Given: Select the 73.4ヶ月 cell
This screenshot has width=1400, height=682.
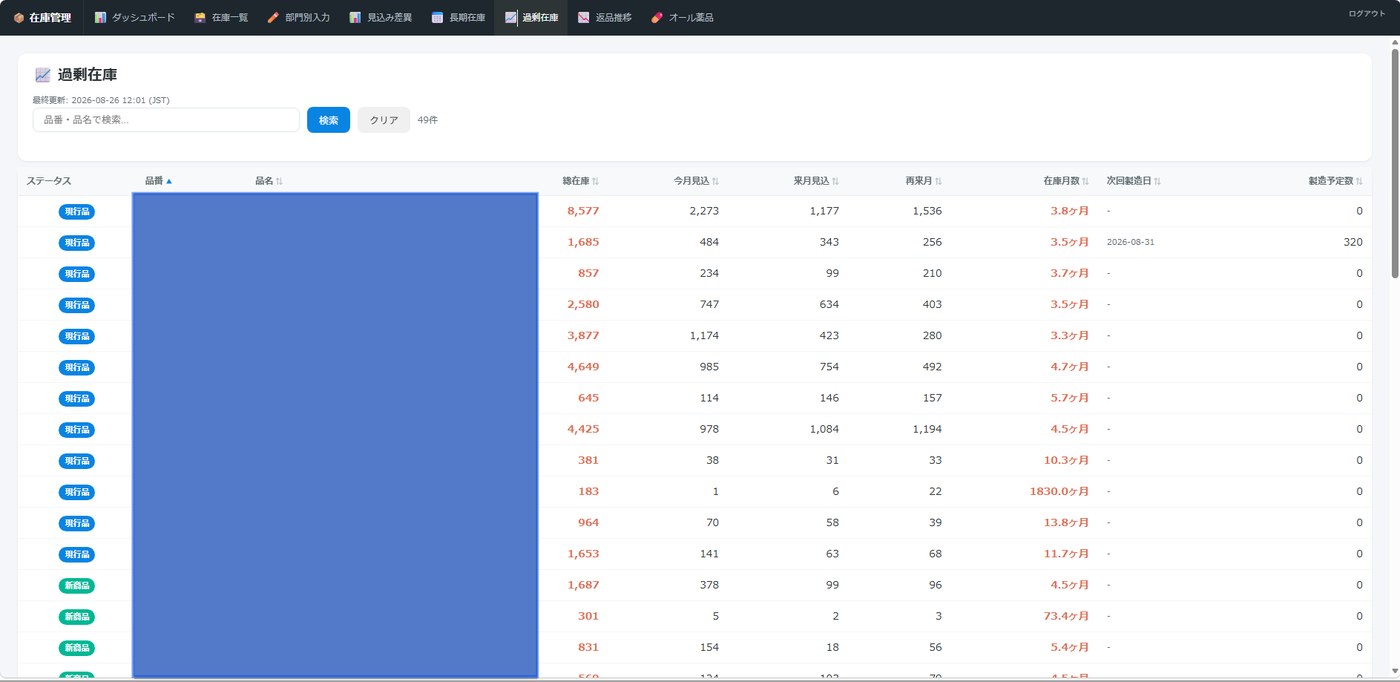Looking at the screenshot, I should tap(1067, 616).
